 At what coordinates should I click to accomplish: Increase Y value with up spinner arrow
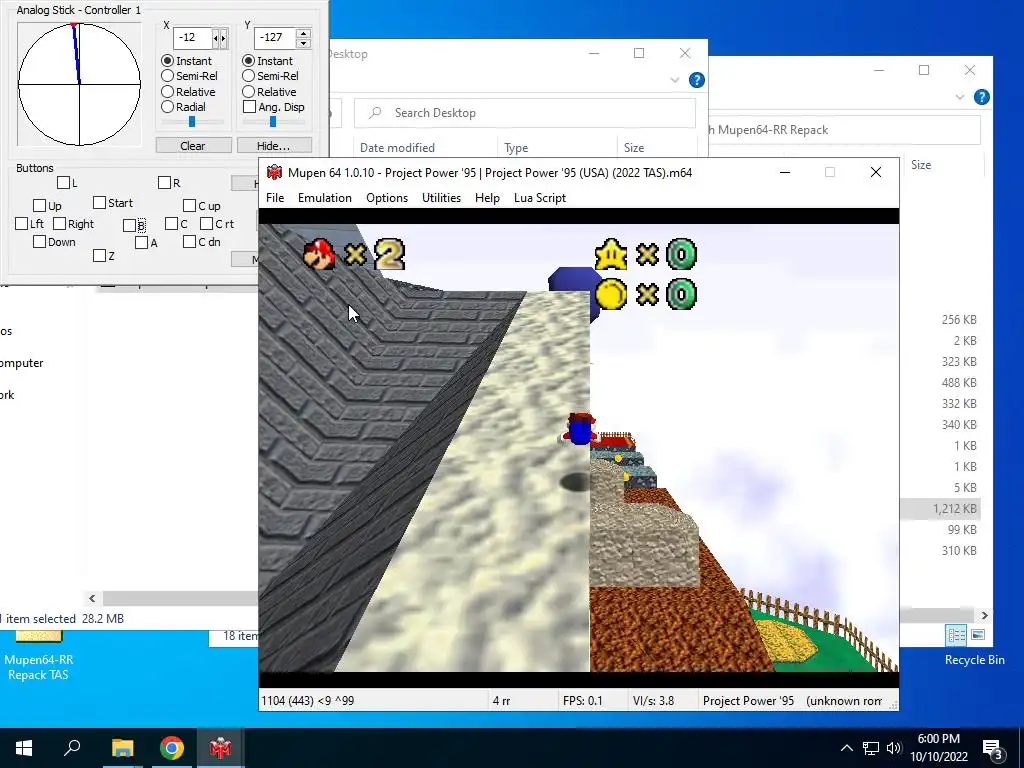pyautogui.click(x=303, y=33)
